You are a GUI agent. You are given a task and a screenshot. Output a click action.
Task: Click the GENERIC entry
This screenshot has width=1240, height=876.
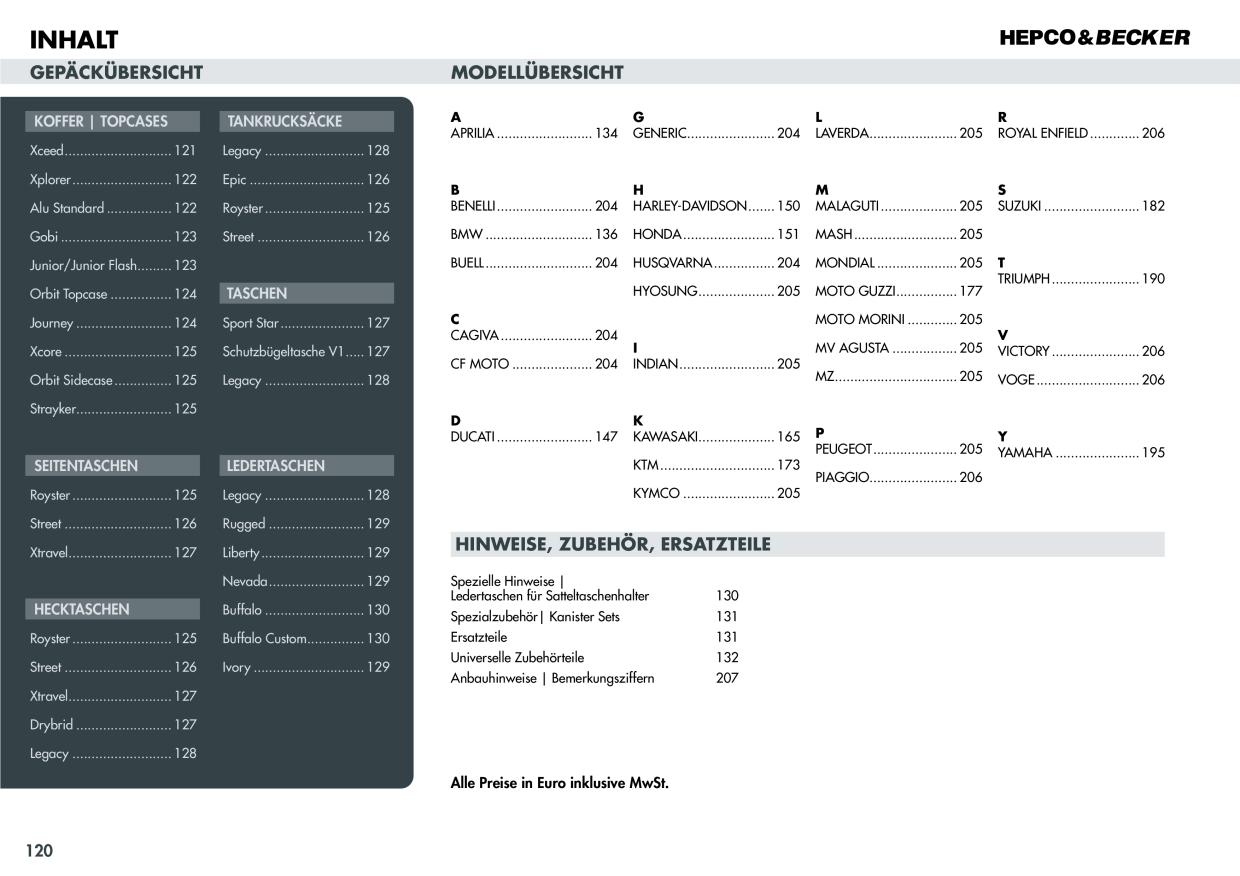pyautogui.click(x=717, y=133)
